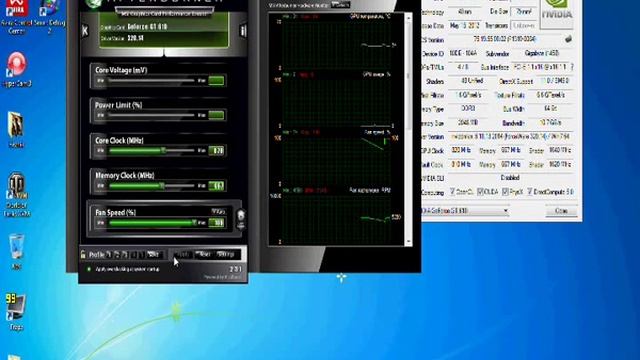Toggle the CUDA checkbox in GPU-Z
640x360 pixels.
pyautogui.click(x=480, y=191)
